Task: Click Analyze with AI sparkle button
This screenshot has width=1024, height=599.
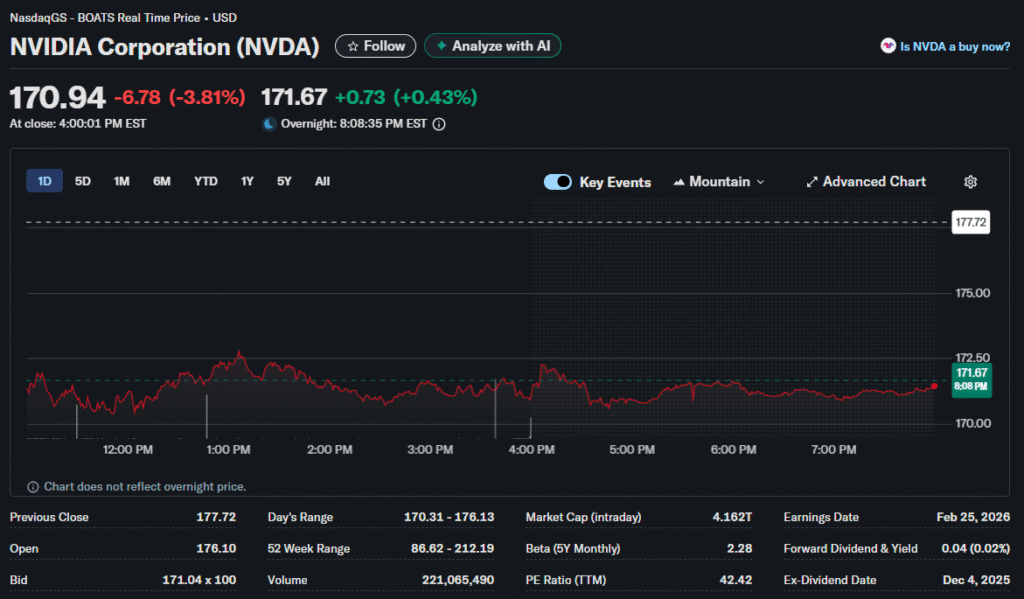Action: [x=492, y=46]
